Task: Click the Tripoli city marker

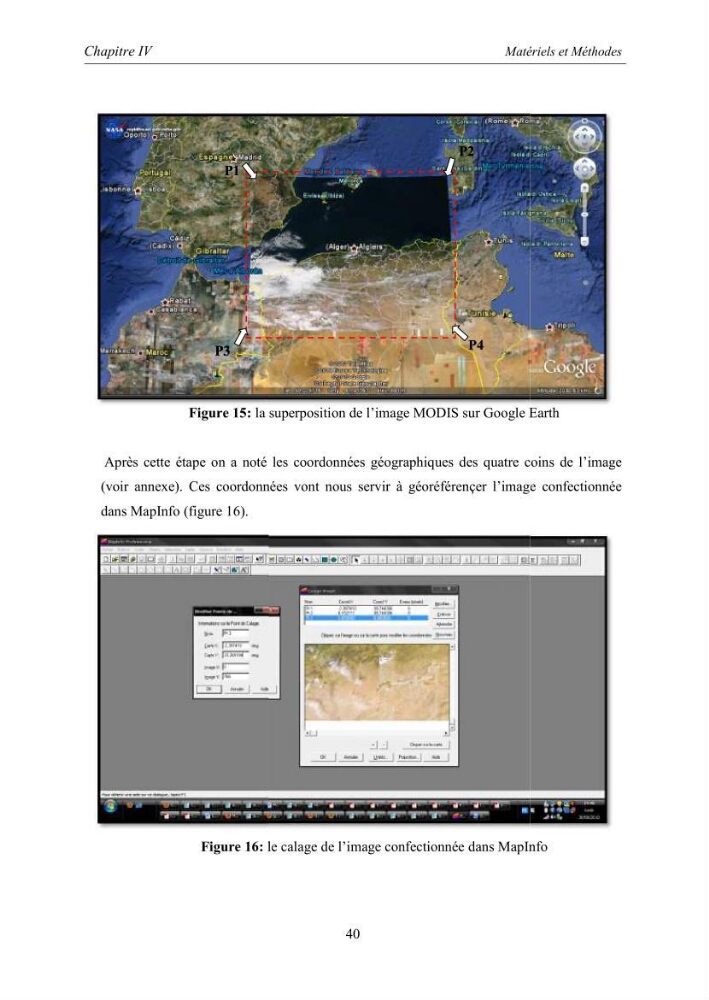Action: tap(549, 327)
